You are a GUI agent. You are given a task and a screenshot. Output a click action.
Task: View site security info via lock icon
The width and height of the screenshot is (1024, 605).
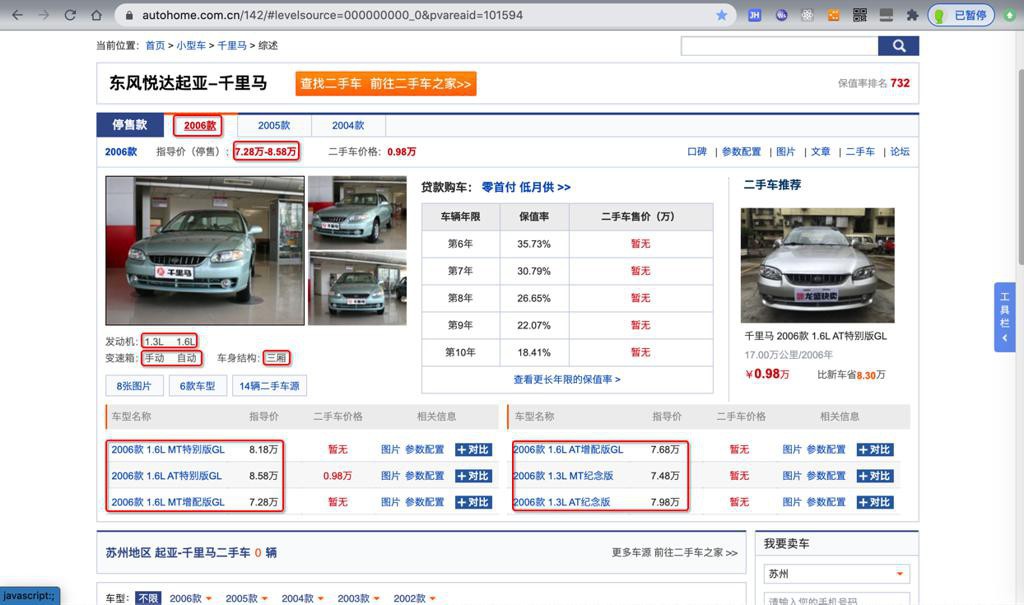[x=129, y=15]
